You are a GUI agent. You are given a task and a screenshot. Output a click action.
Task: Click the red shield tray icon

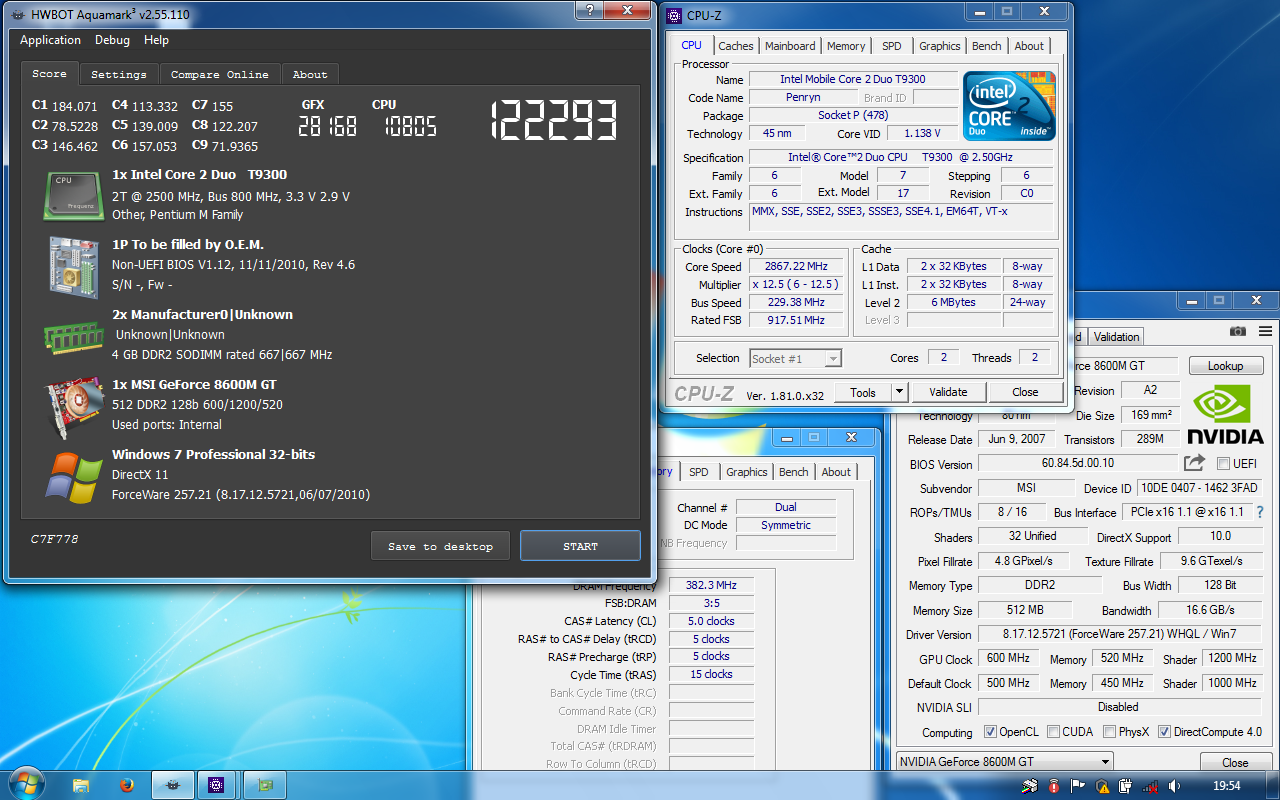pyautogui.click(x=1054, y=787)
